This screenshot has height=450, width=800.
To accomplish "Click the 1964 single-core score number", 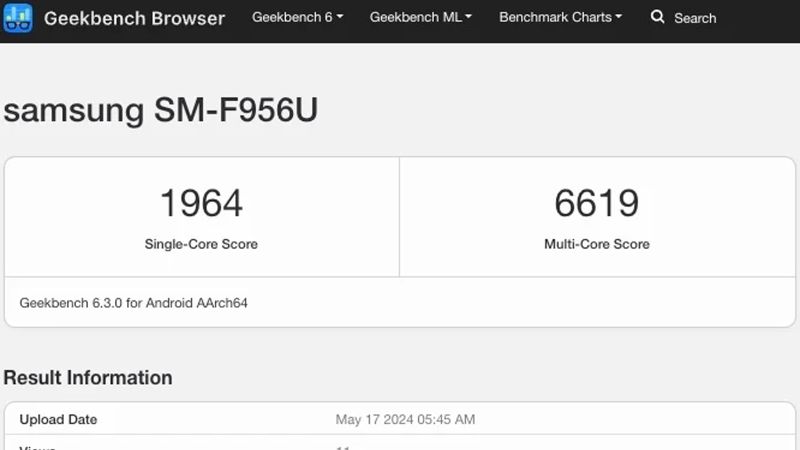I will (201, 203).
